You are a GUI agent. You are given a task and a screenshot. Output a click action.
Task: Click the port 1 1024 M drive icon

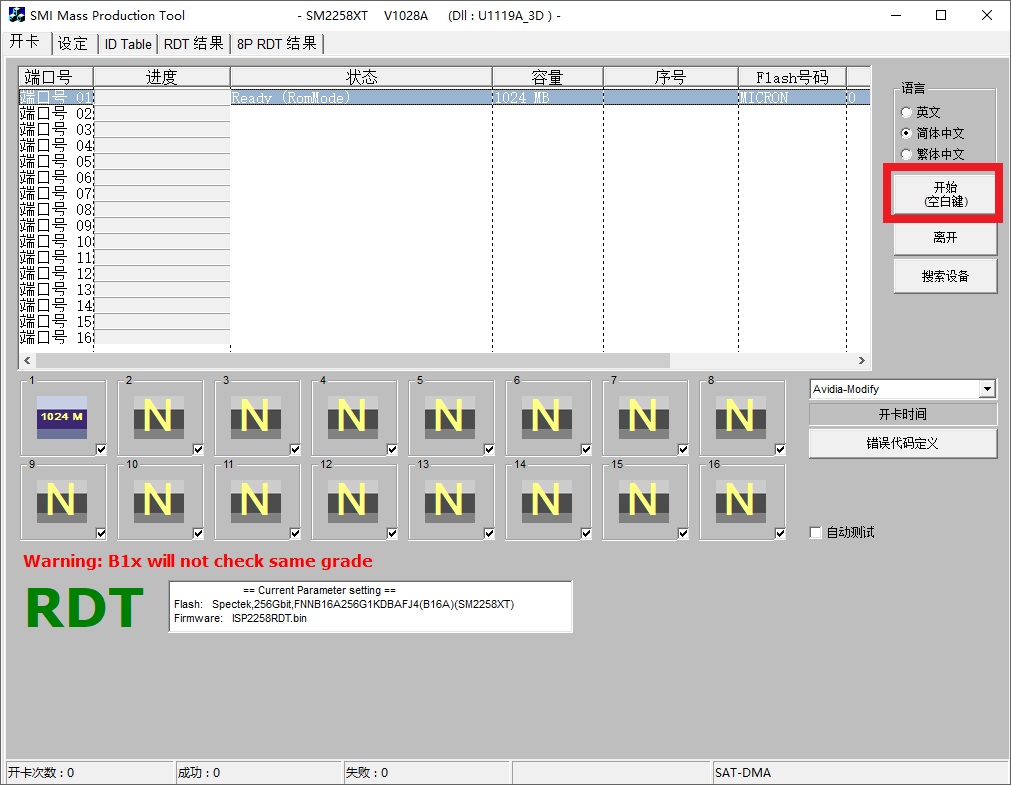(61, 416)
